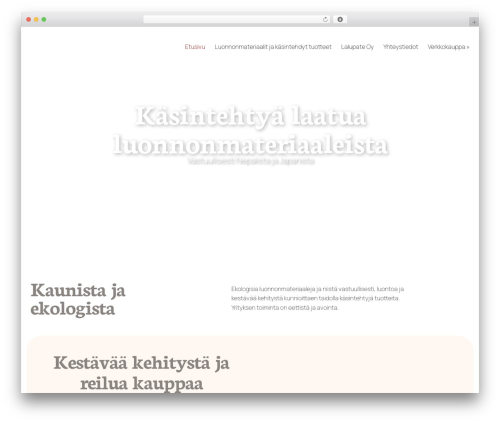Go to Yhteystiedot page
The width and height of the screenshot is (500, 423).
[401, 47]
